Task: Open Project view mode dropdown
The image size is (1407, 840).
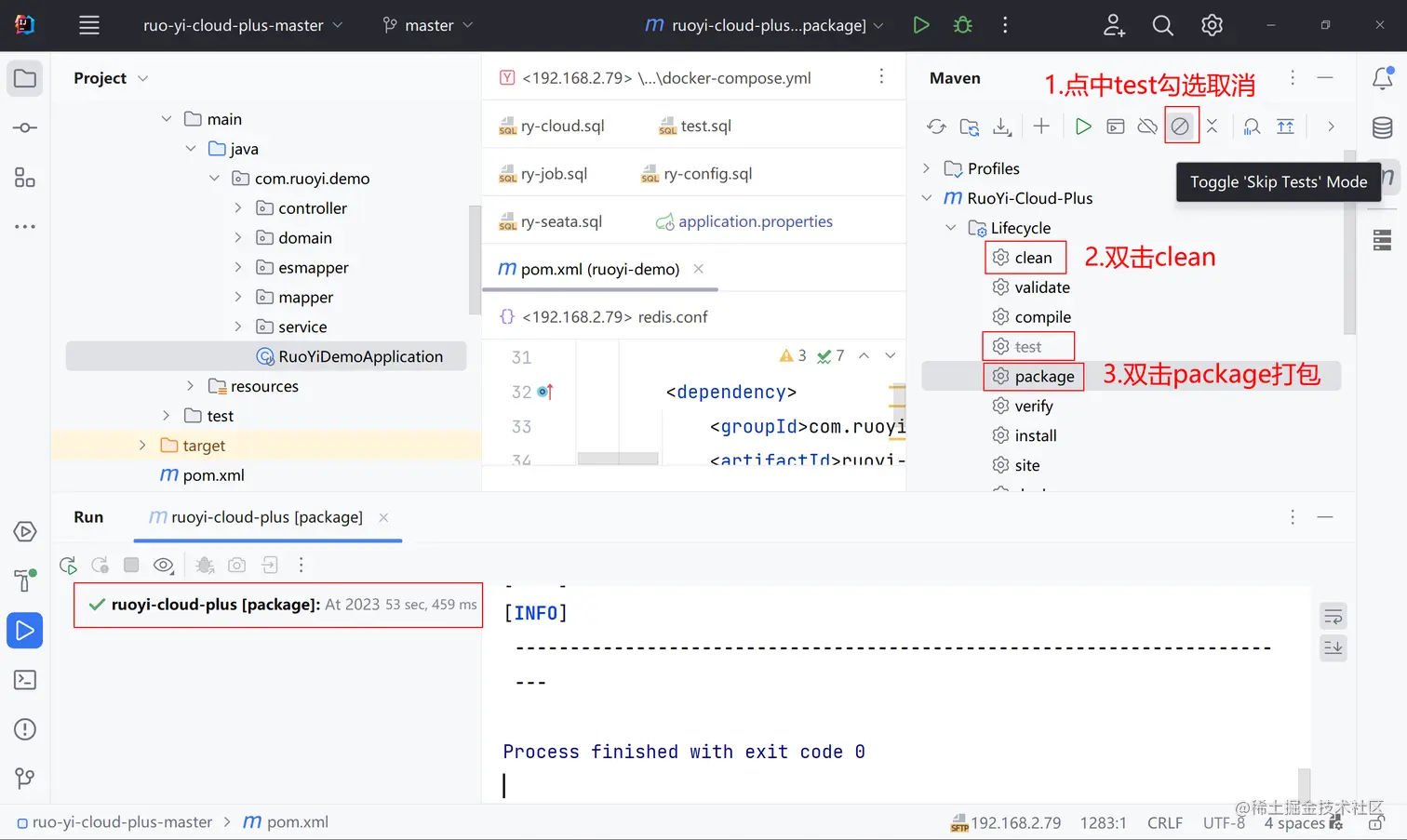Action: point(142,78)
